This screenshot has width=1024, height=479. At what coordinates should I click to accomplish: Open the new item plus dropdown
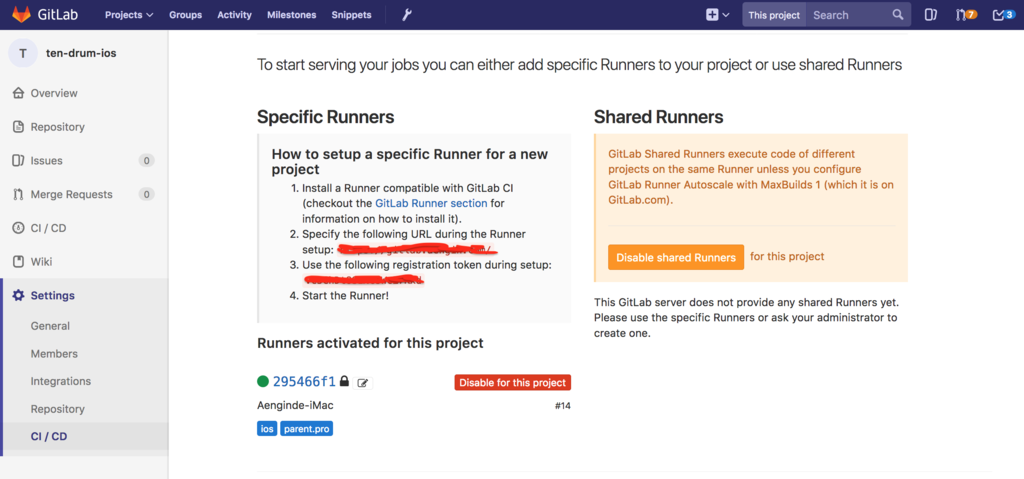tap(718, 14)
